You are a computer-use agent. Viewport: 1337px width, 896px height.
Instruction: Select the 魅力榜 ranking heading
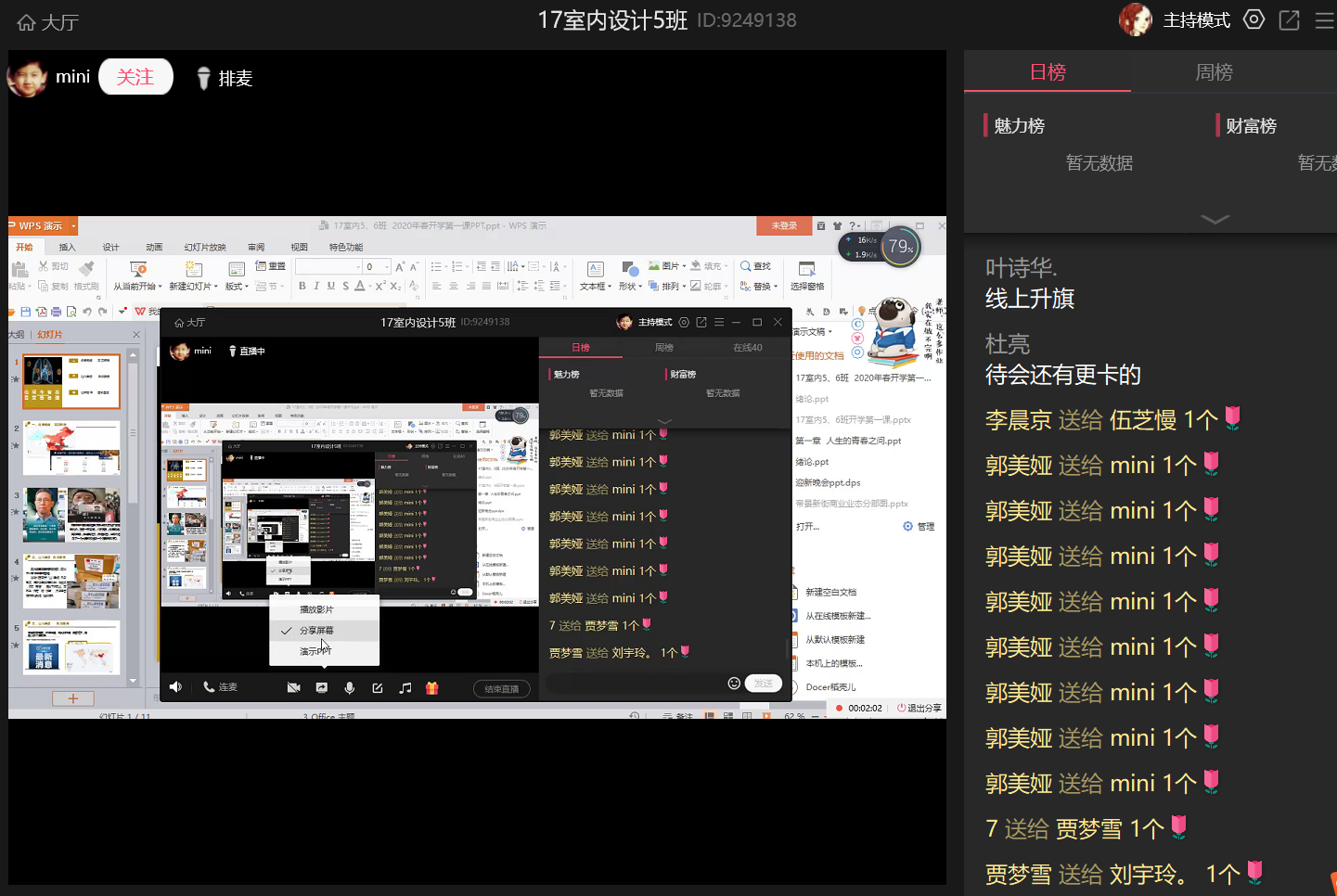[1019, 126]
